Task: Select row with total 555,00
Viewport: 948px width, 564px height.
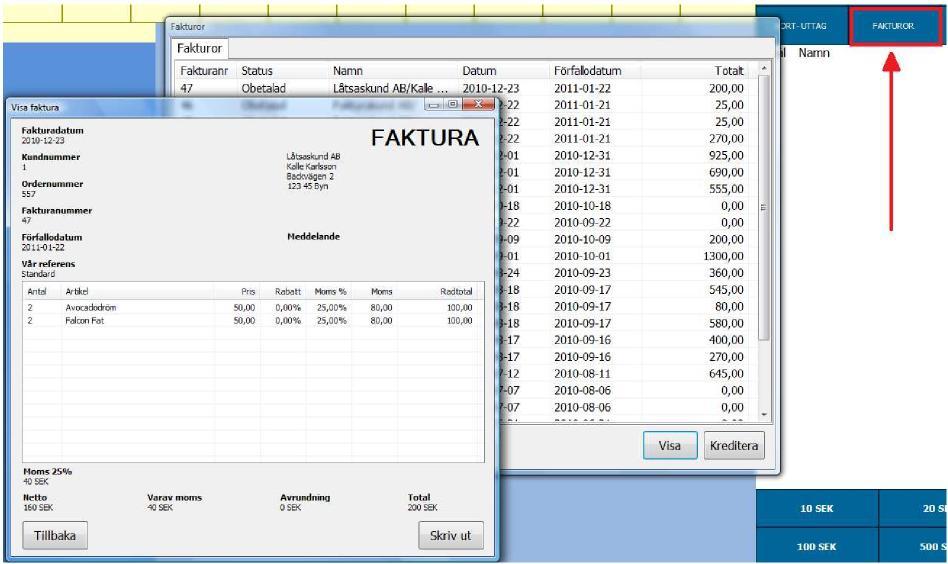Action: (x=625, y=189)
